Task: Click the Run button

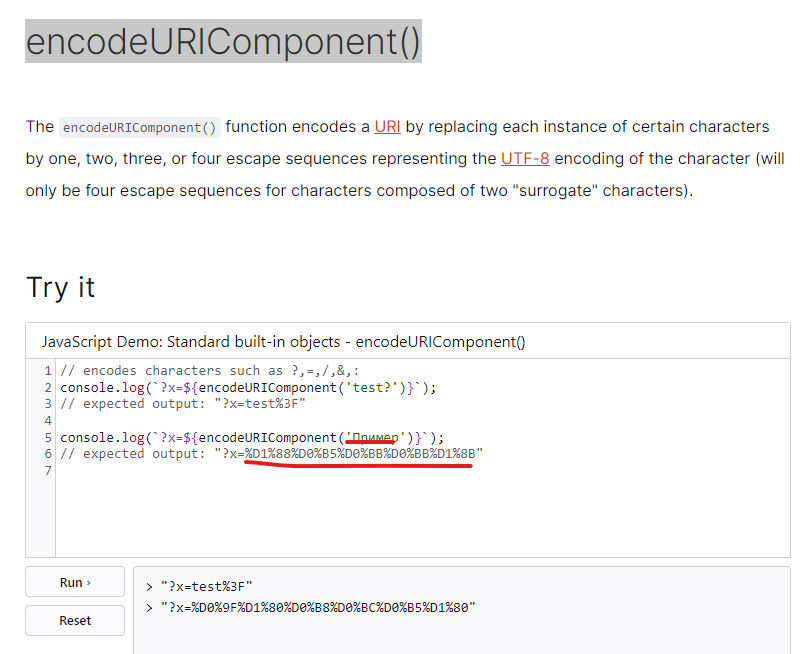Action: click(75, 582)
